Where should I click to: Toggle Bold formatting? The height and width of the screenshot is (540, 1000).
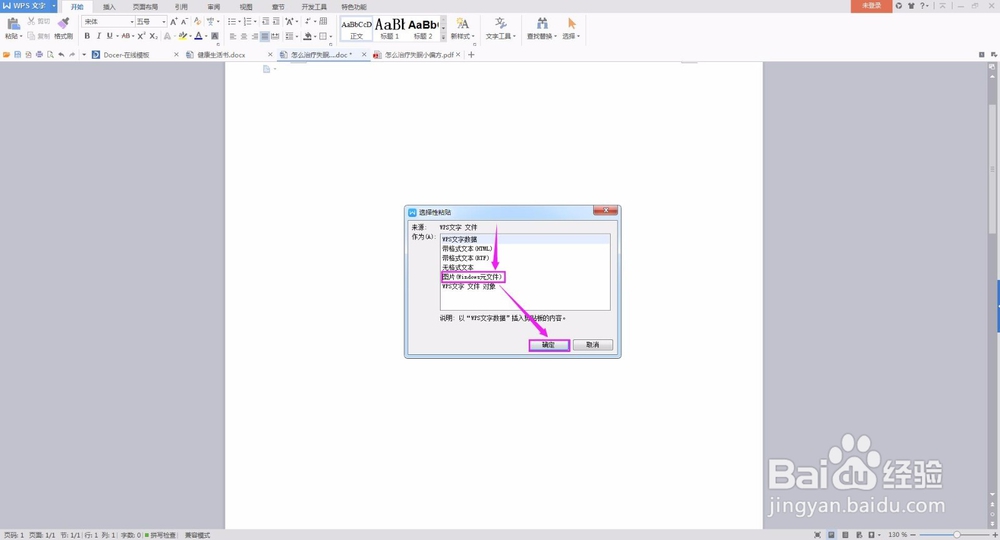(x=87, y=36)
